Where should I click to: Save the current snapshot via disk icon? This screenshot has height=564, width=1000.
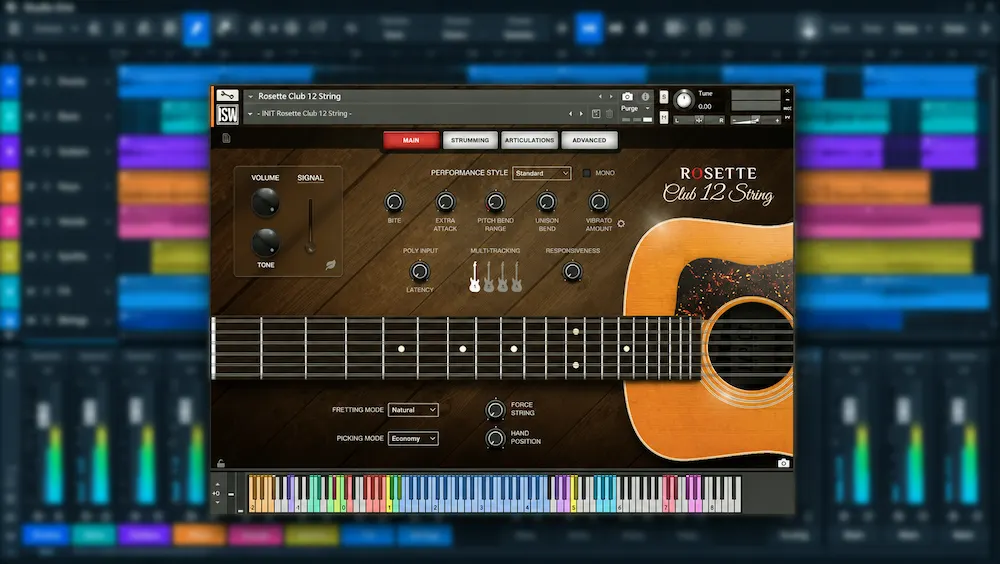tap(596, 114)
